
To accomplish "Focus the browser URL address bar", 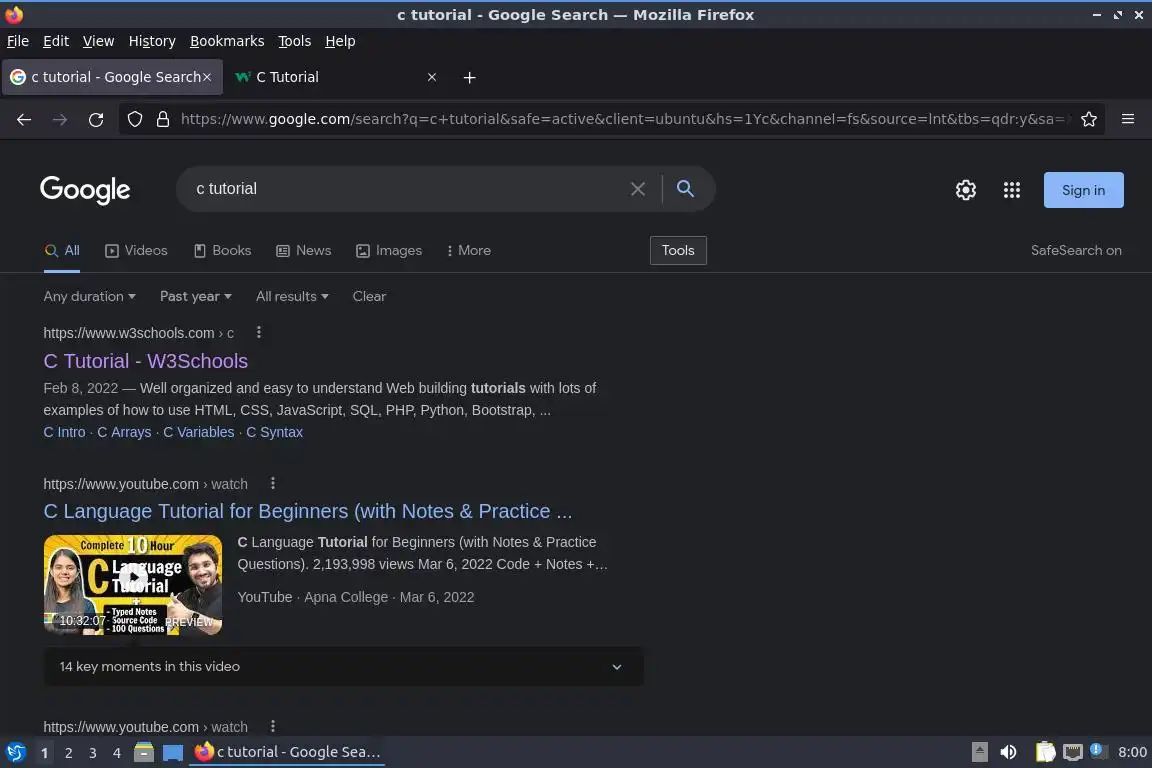I will pos(624,119).
